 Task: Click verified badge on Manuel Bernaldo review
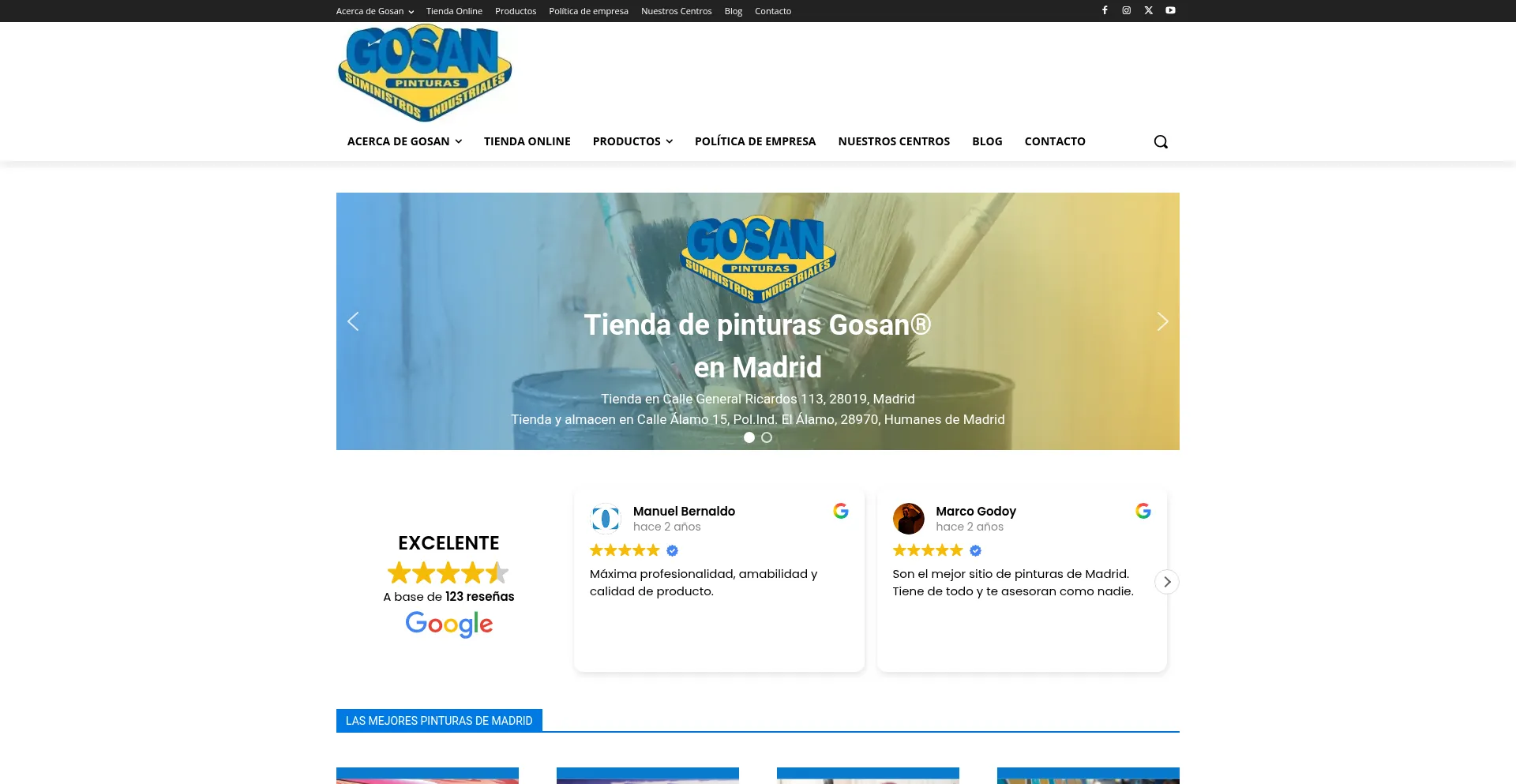pyautogui.click(x=673, y=550)
